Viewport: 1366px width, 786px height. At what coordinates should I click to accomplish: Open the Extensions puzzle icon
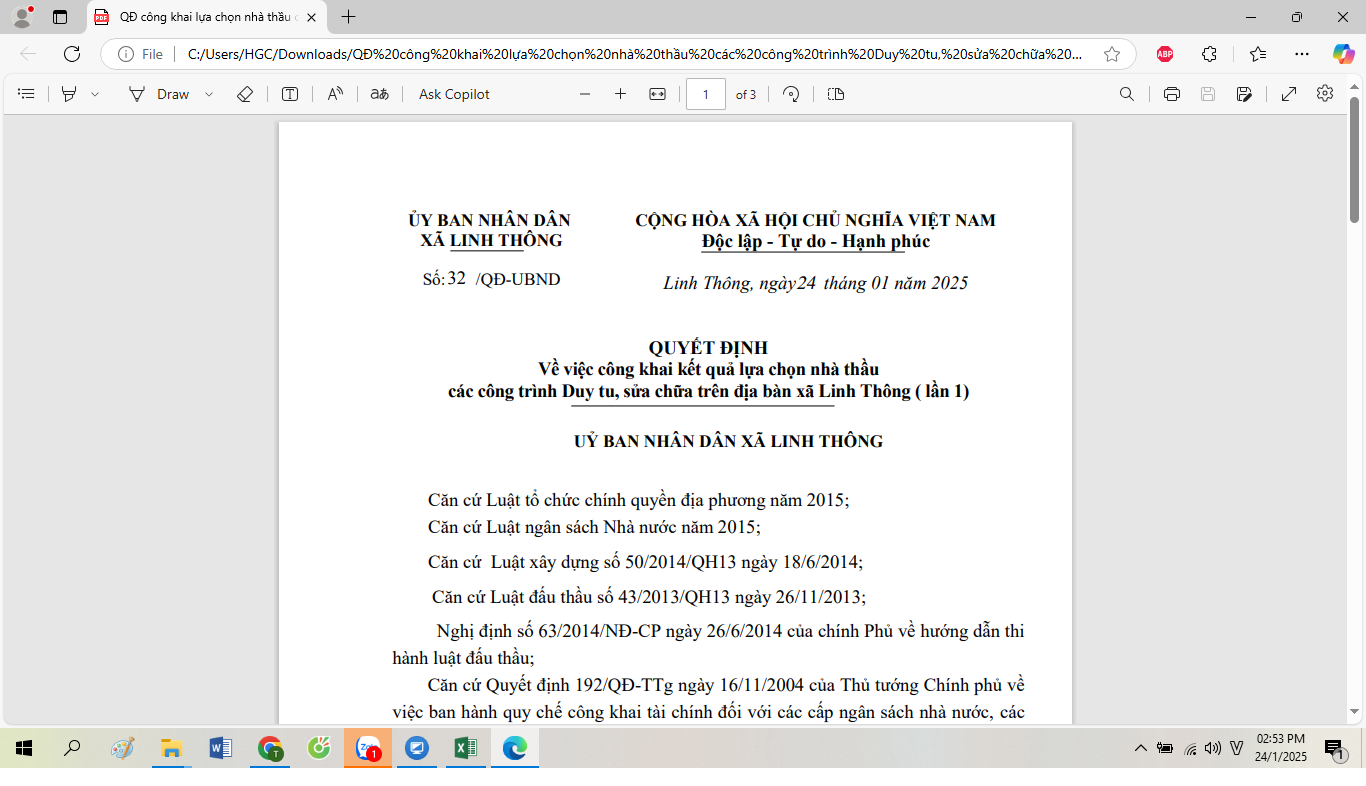click(1210, 54)
